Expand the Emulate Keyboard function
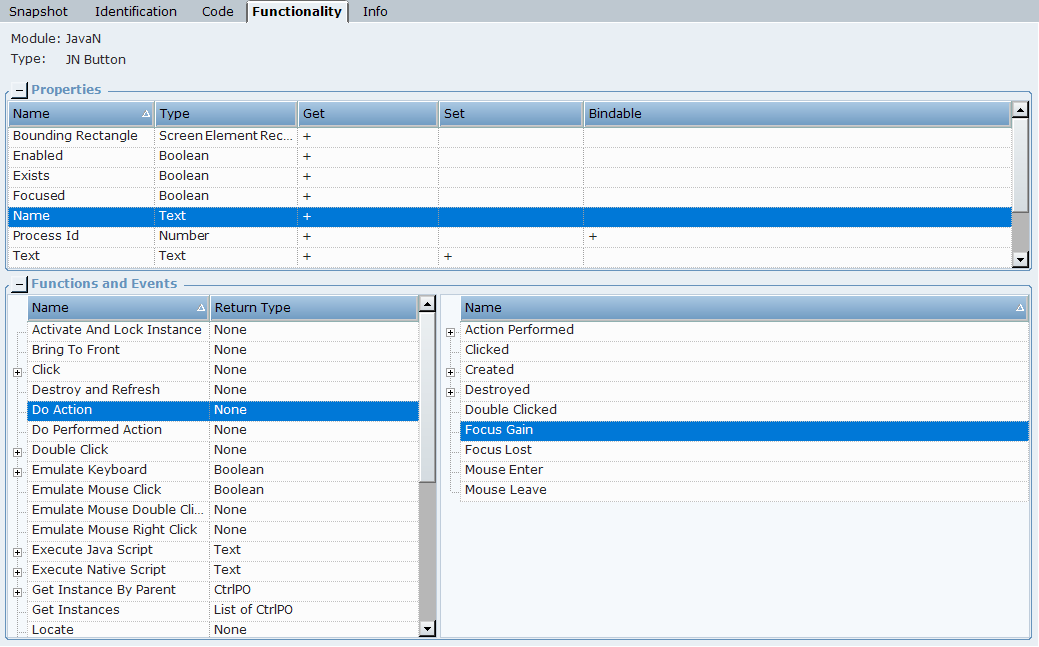 18,472
